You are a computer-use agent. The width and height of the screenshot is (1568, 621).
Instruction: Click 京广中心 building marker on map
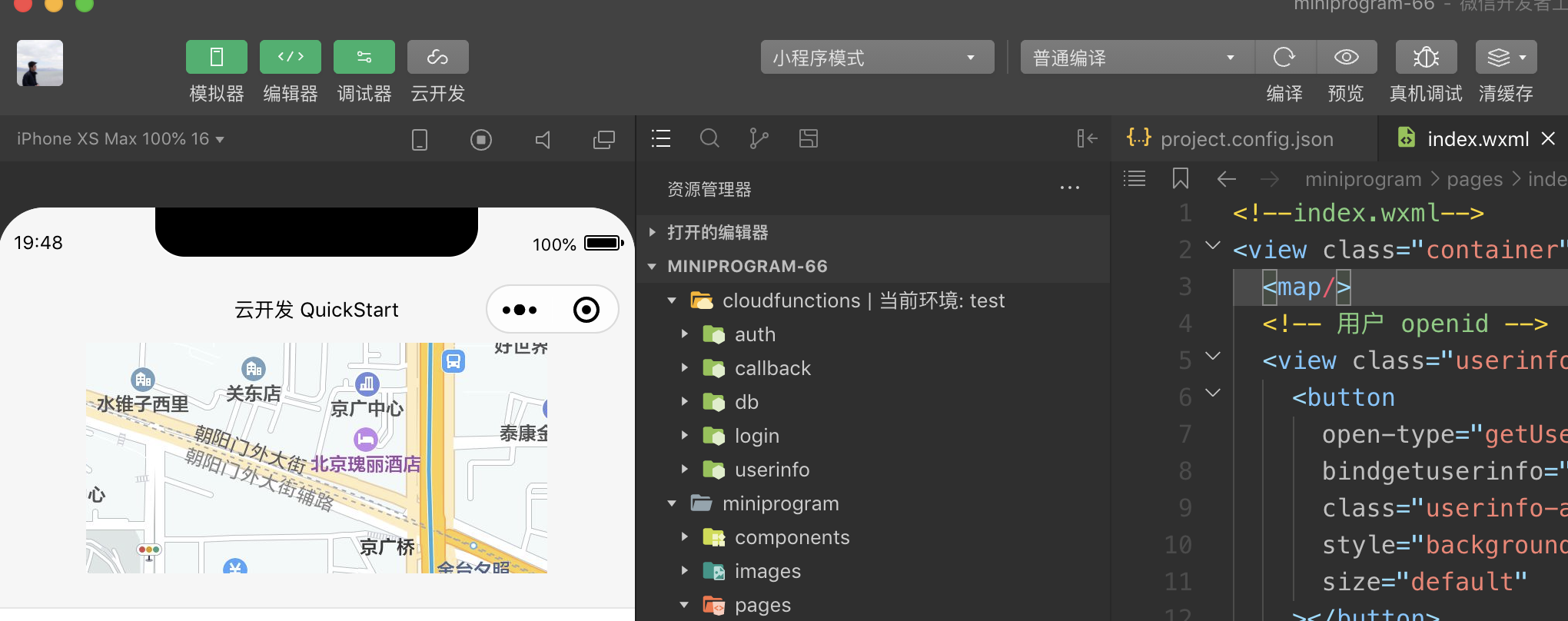coord(367,384)
